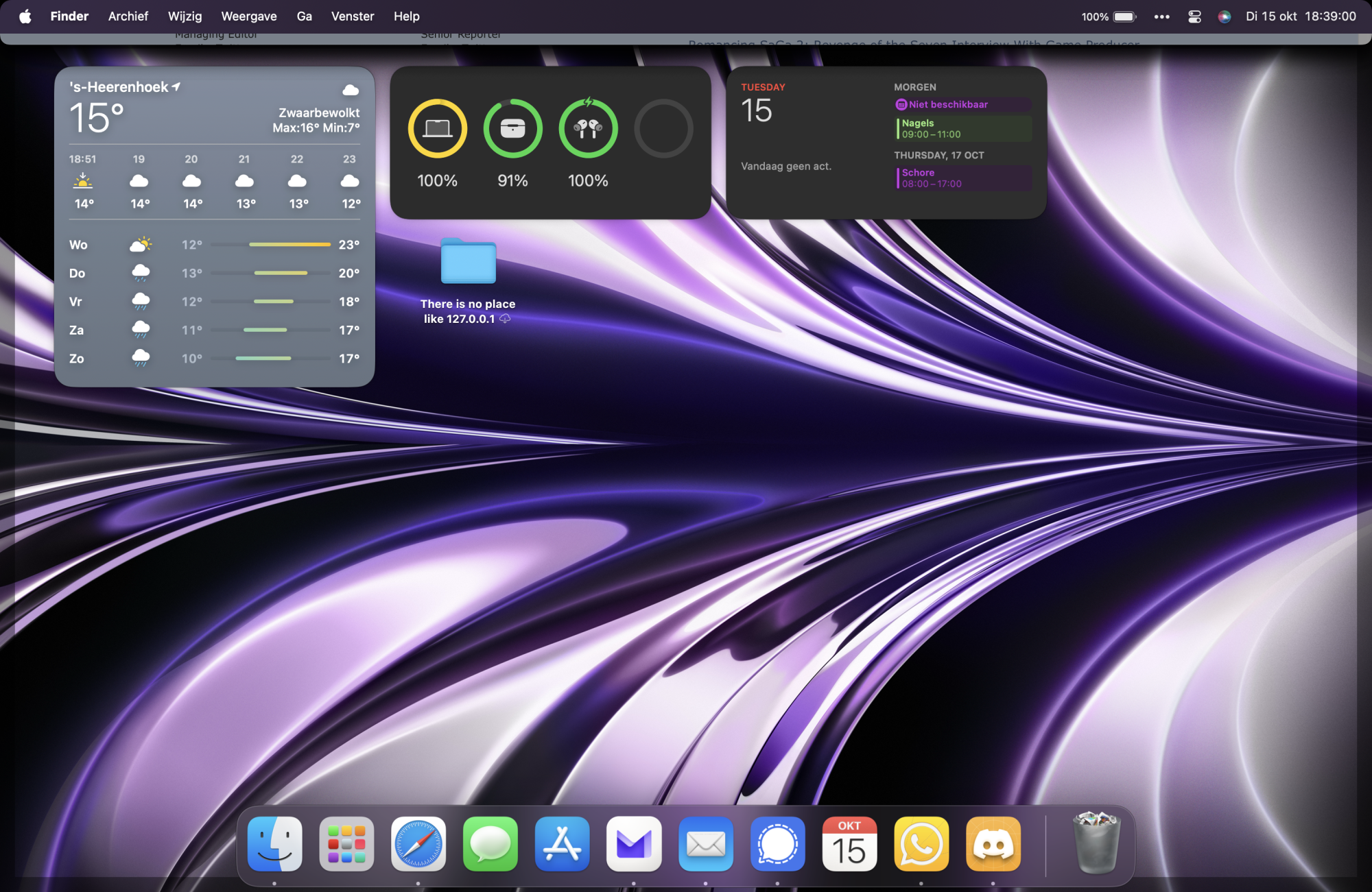Screen dimensions: 1372x892
Task: Launch Discord from the dock
Action: tap(993, 844)
